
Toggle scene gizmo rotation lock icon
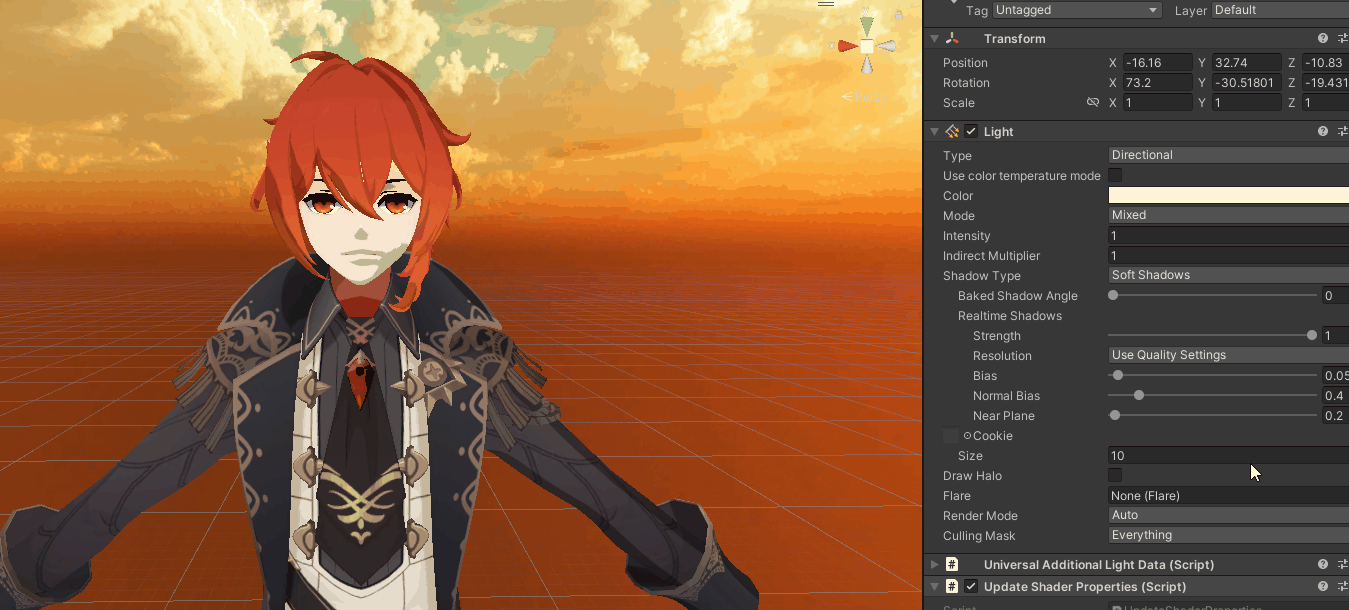pos(899,14)
